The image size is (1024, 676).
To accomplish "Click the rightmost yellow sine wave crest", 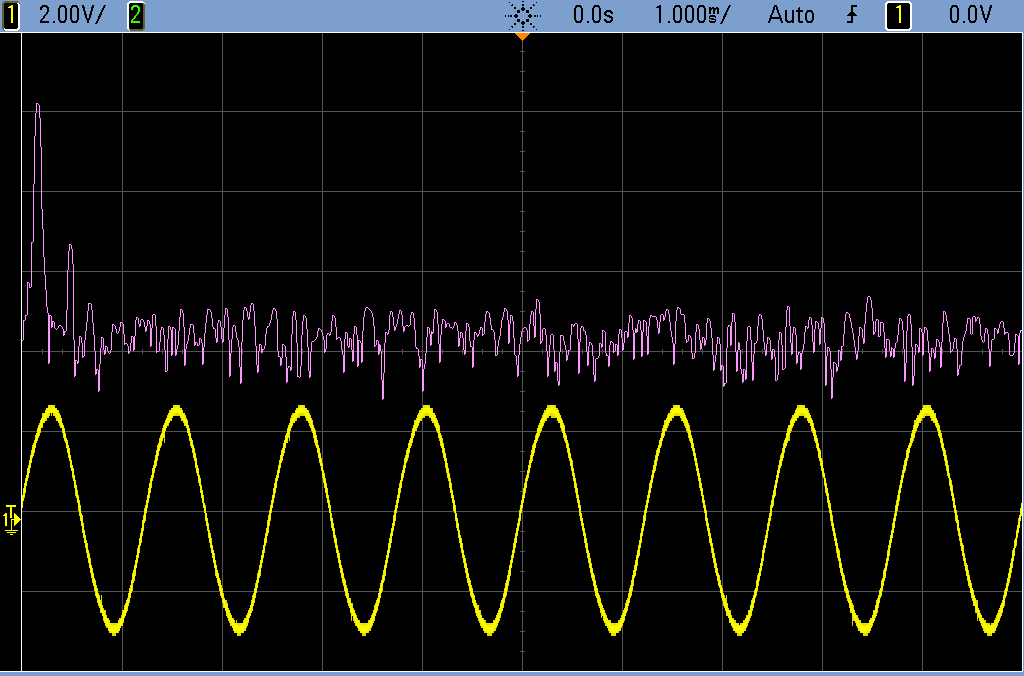I will click(x=926, y=410).
